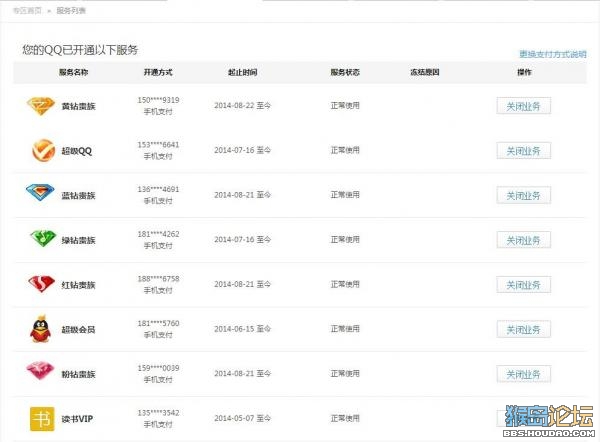Click phone number 188****6758
Screen dimensions: 600x442
[158, 279]
